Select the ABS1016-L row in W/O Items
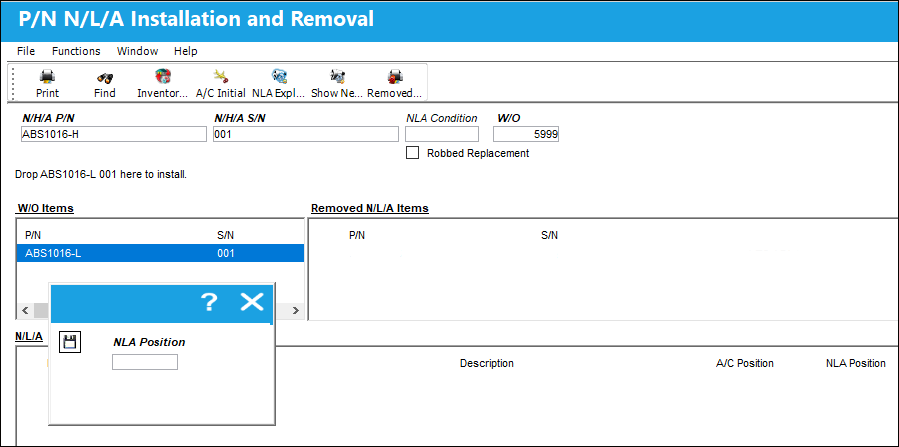899x447 pixels. pos(160,253)
